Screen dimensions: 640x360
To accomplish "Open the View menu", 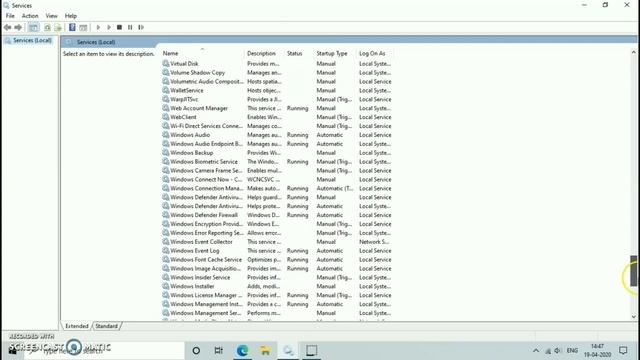I will click(x=51, y=16).
